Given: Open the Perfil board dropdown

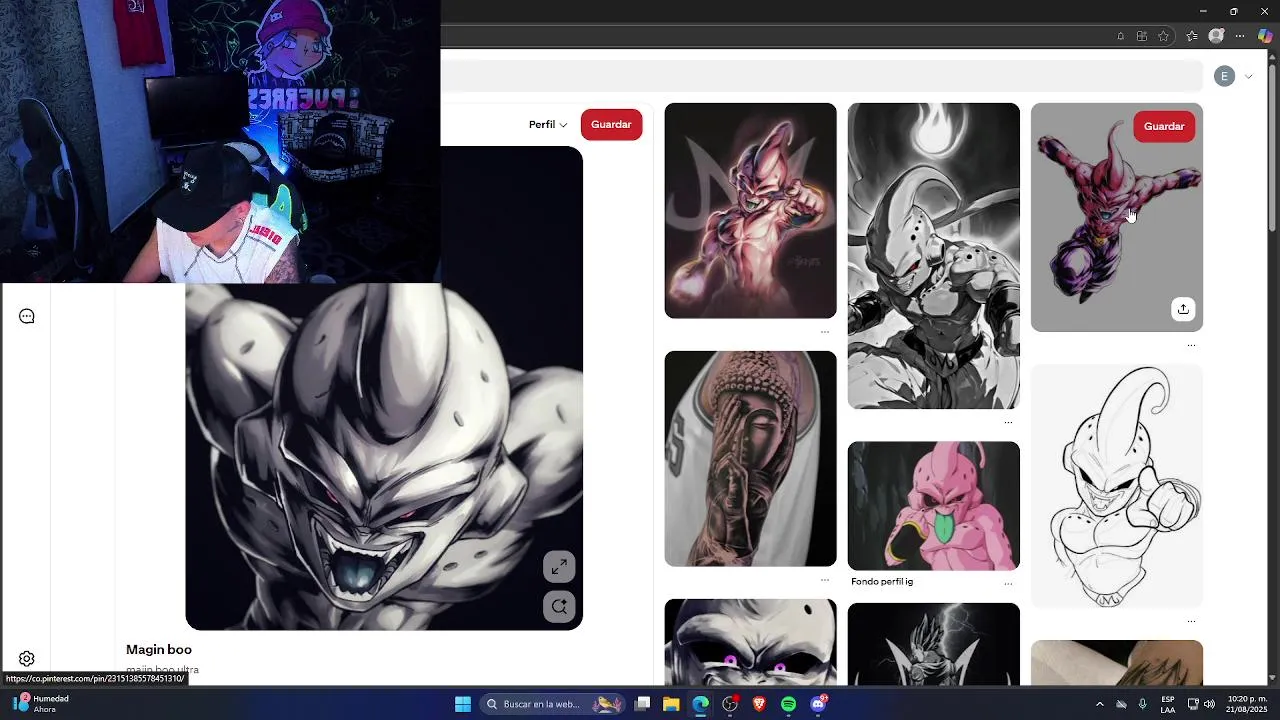Looking at the screenshot, I should 548,125.
